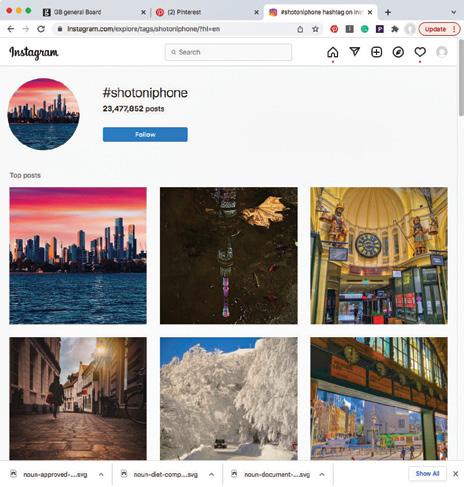Image resolution: width=464 pixels, height=487 pixels.
Task: Click the Top posts label
Action: [x=25, y=175]
